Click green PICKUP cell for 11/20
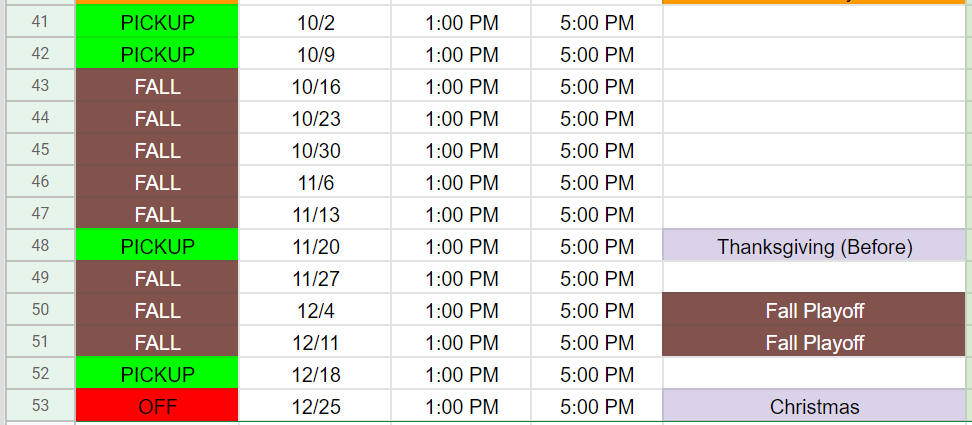 [x=157, y=246]
